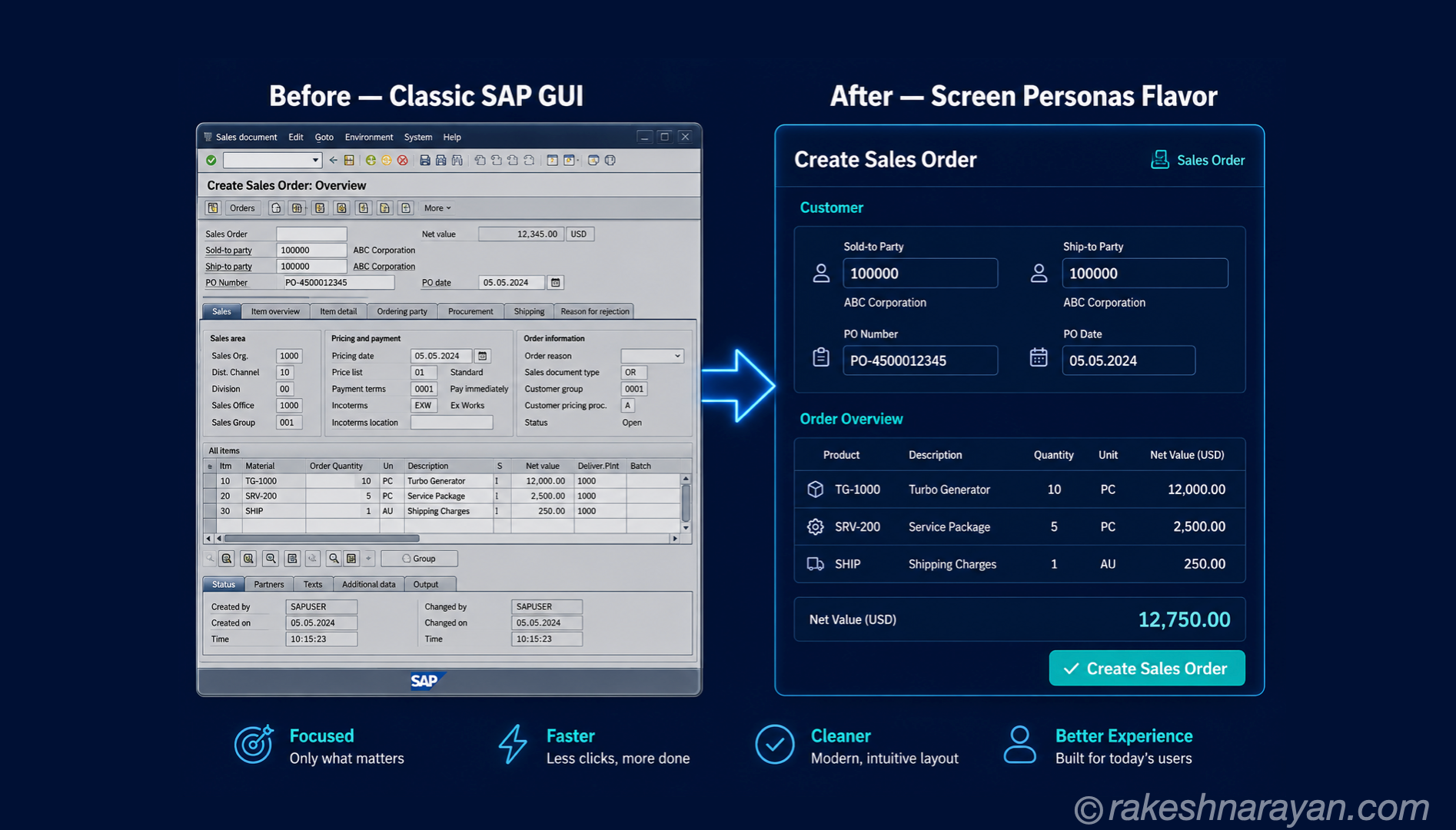Click the items table scroll-right arrow

click(675, 539)
